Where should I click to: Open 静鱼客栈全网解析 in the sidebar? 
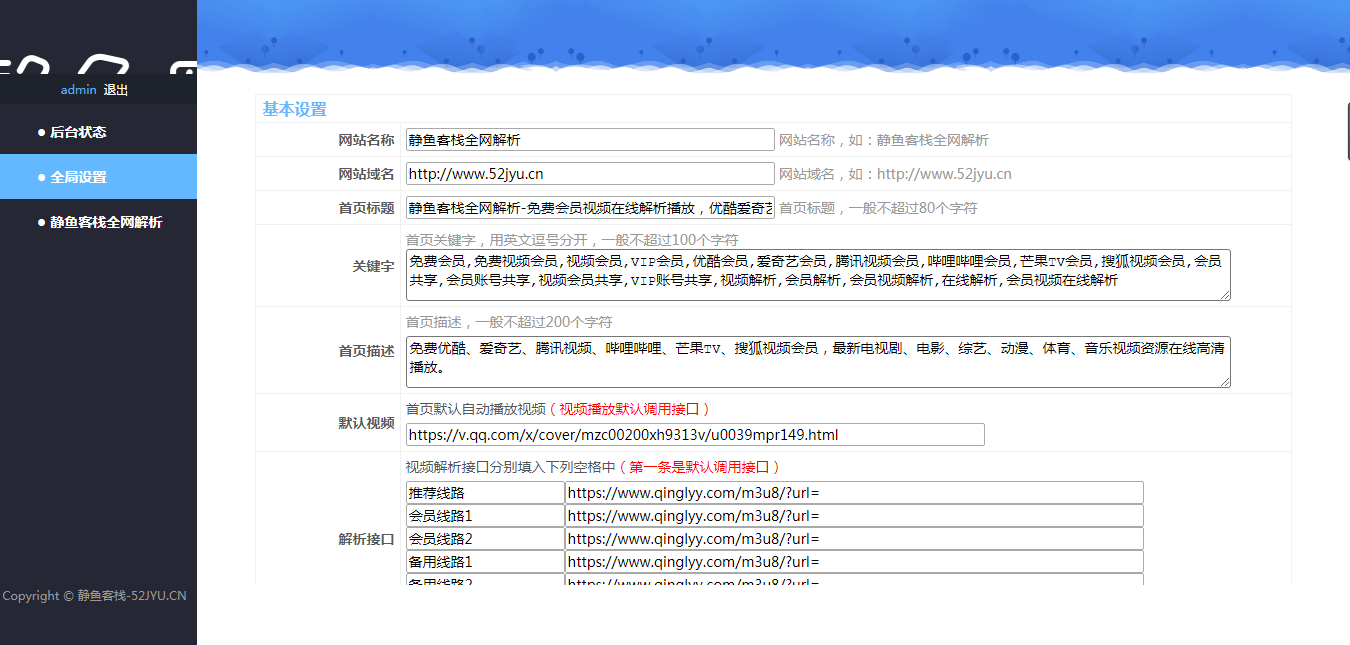pos(105,222)
